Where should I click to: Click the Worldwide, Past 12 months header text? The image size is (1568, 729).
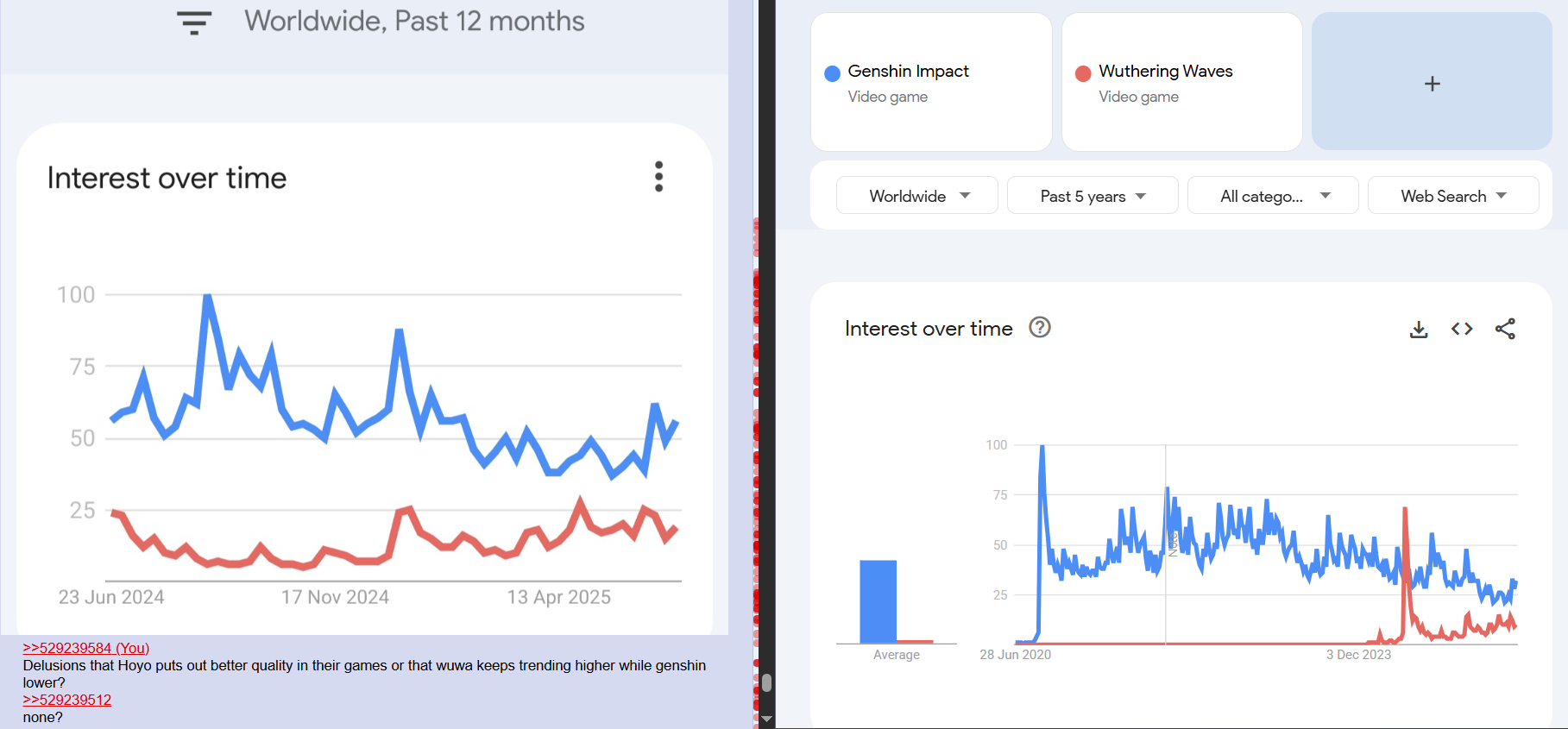[414, 21]
